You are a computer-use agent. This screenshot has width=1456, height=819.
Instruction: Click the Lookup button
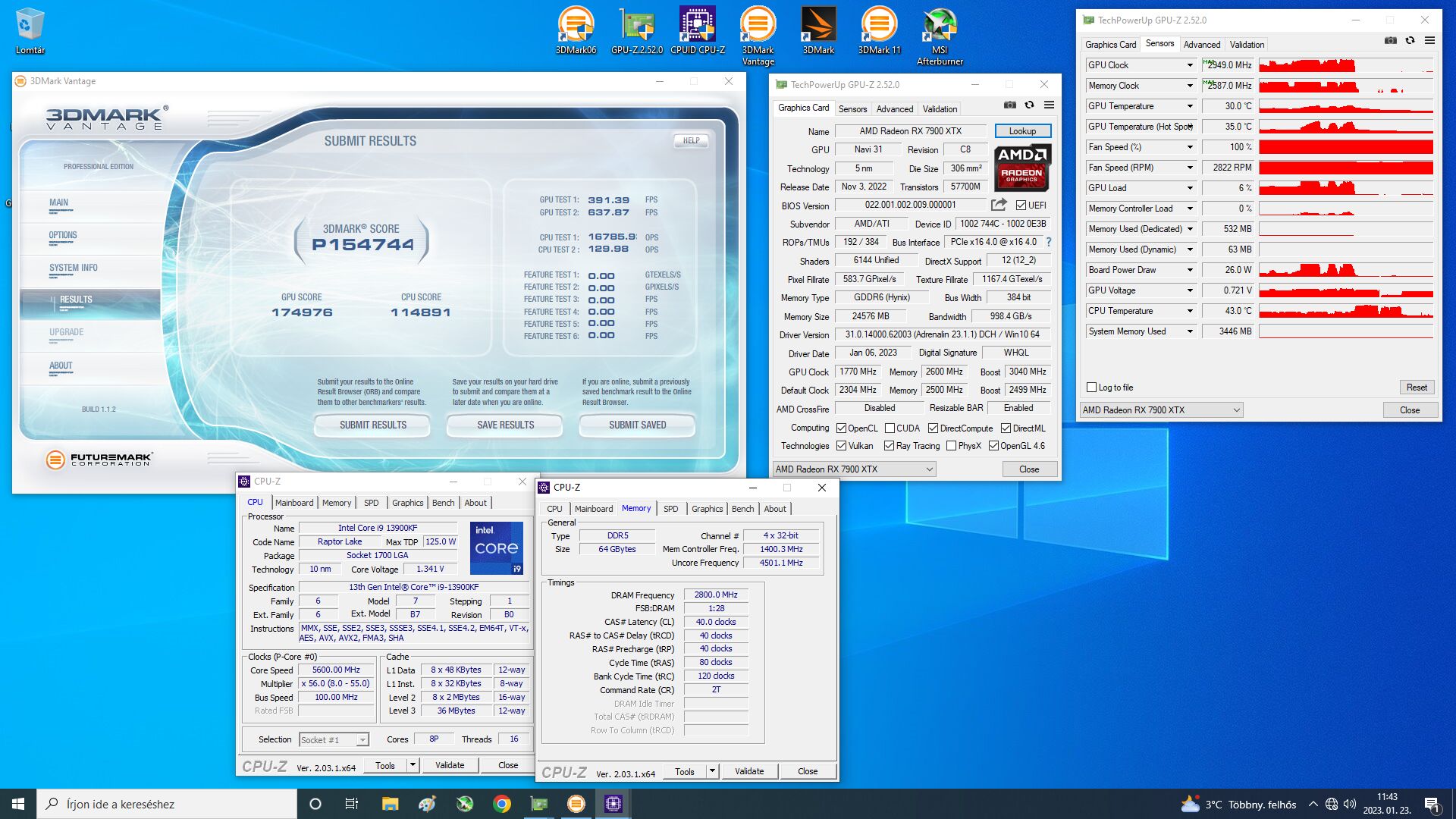[x=1022, y=131]
